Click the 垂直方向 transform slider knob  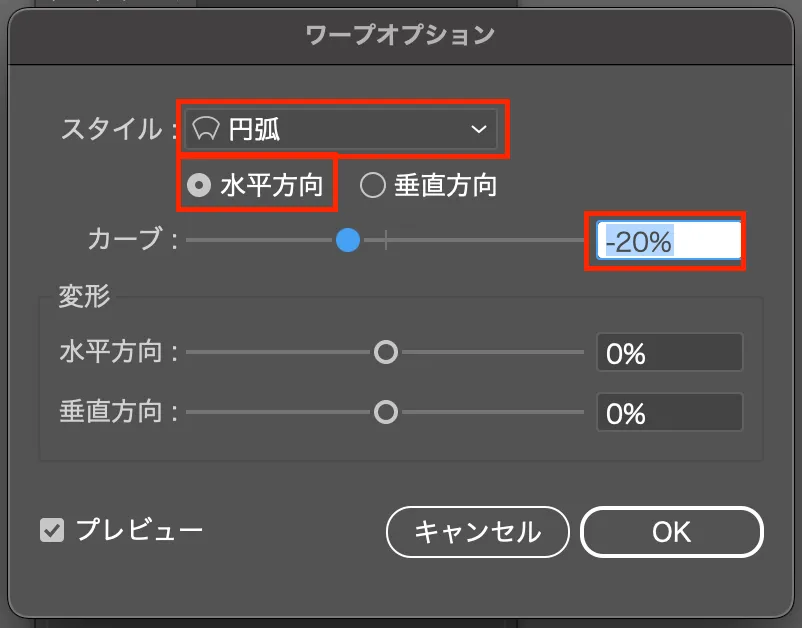384,412
